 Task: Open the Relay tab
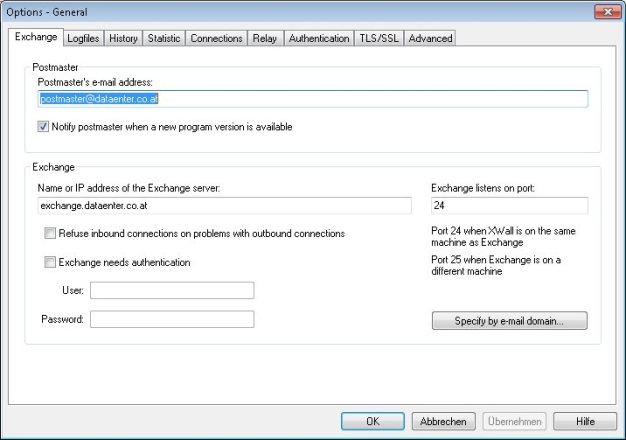pyautogui.click(x=265, y=39)
